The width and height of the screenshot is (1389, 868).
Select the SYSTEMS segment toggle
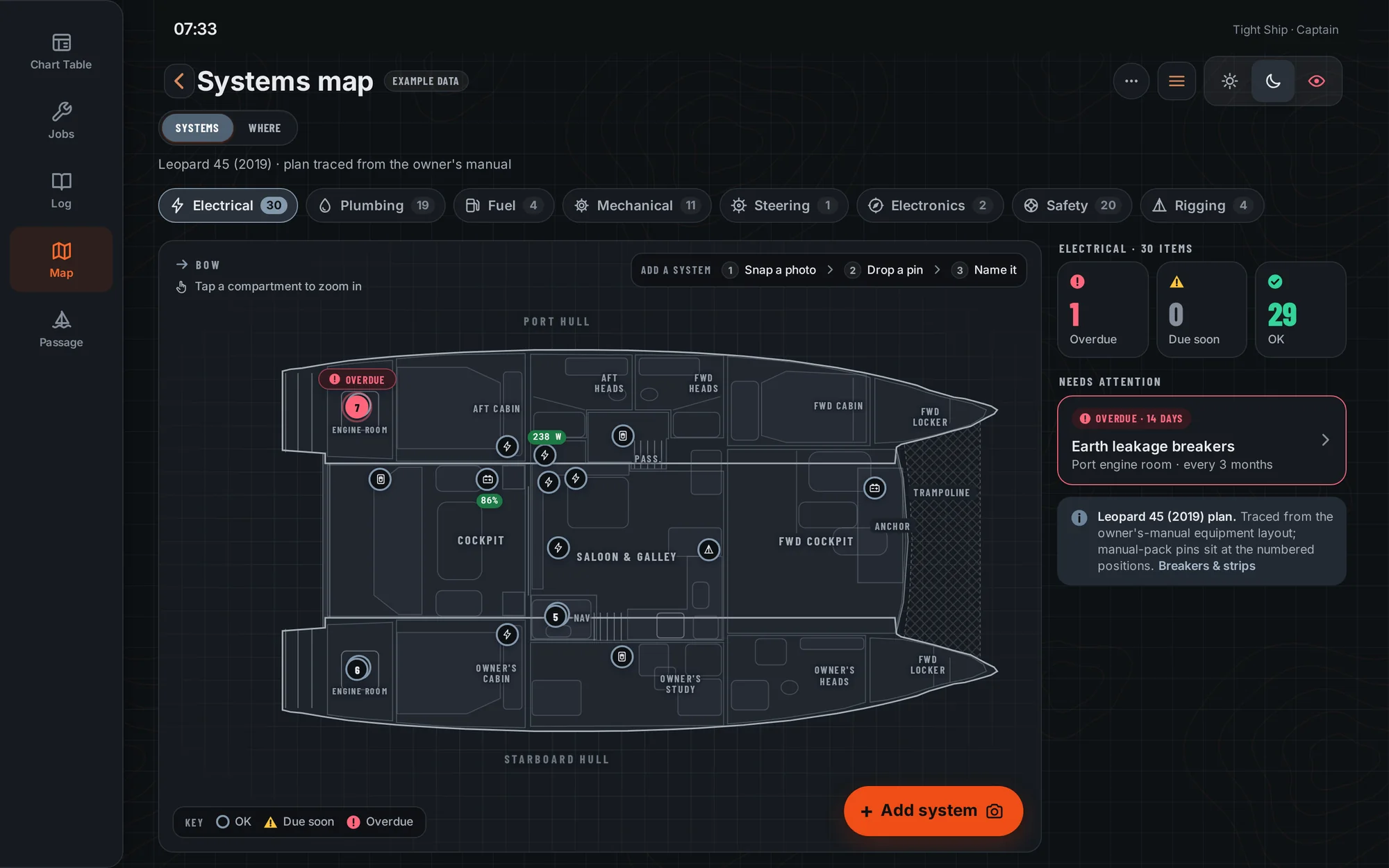pyautogui.click(x=197, y=128)
